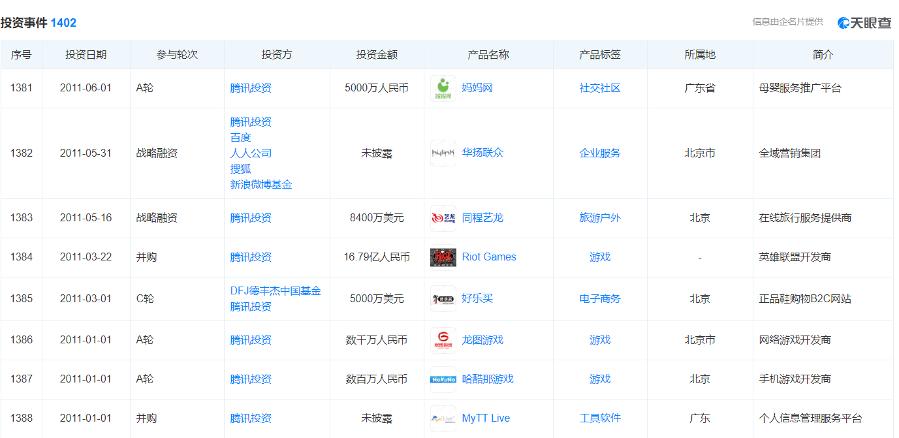Select the 5000万人民币 amount cell
The height and width of the screenshot is (438, 899).
[x=377, y=88]
